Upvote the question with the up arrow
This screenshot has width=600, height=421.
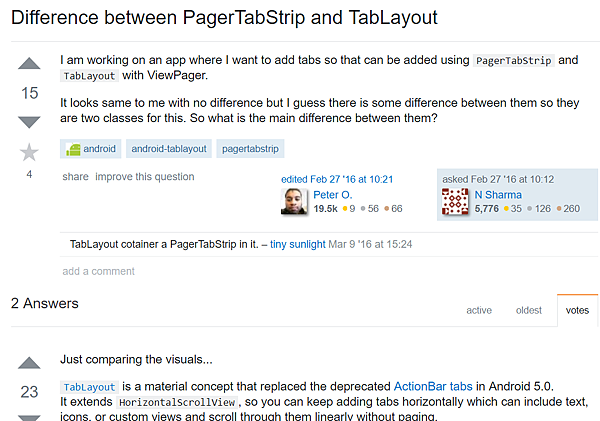point(29,64)
